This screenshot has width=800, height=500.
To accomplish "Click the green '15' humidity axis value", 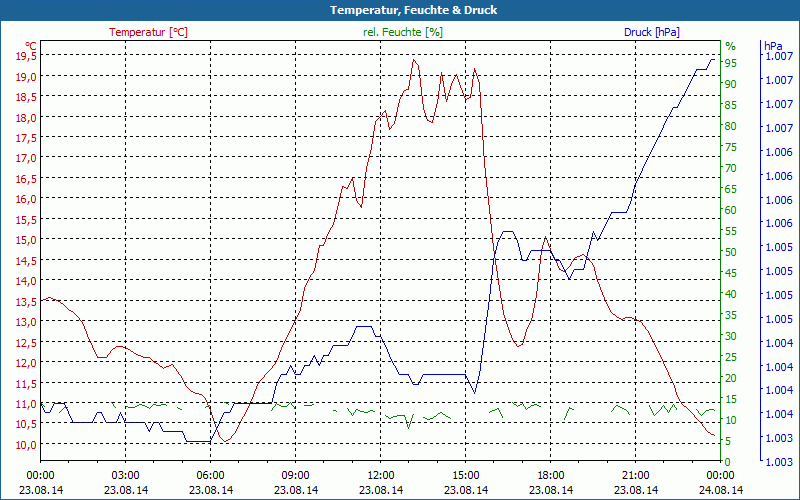I will [731, 399].
